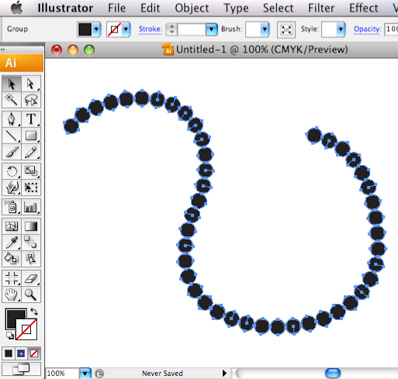Open the Effect menu
The image size is (398, 379).
click(x=363, y=8)
